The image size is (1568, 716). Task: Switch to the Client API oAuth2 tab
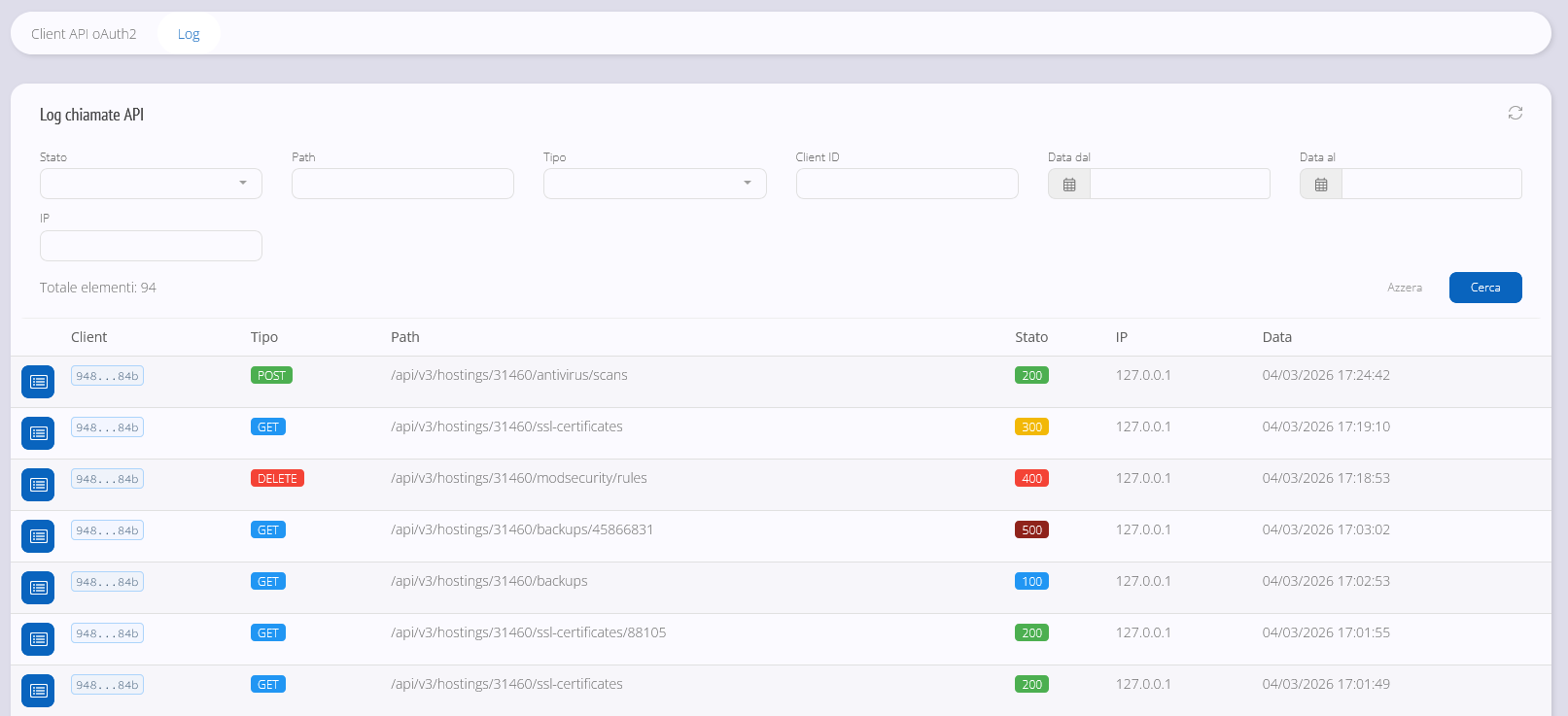click(x=84, y=34)
